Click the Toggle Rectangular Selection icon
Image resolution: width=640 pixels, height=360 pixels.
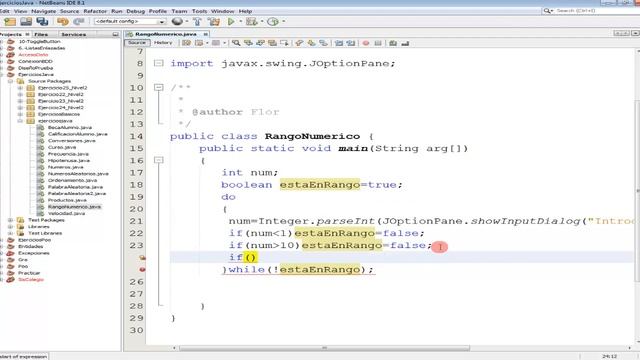tap(284, 43)
